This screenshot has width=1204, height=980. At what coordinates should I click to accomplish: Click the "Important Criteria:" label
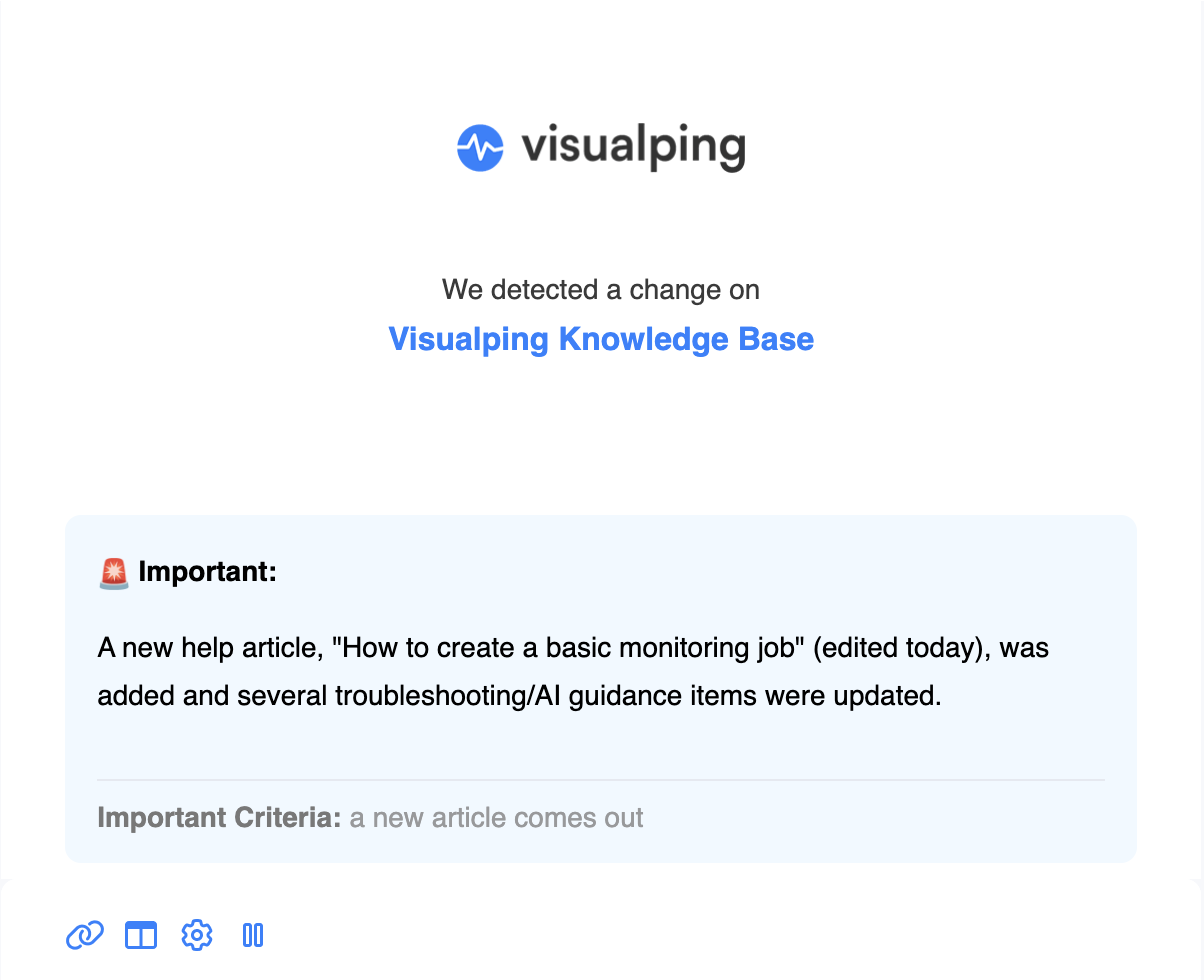219,817
